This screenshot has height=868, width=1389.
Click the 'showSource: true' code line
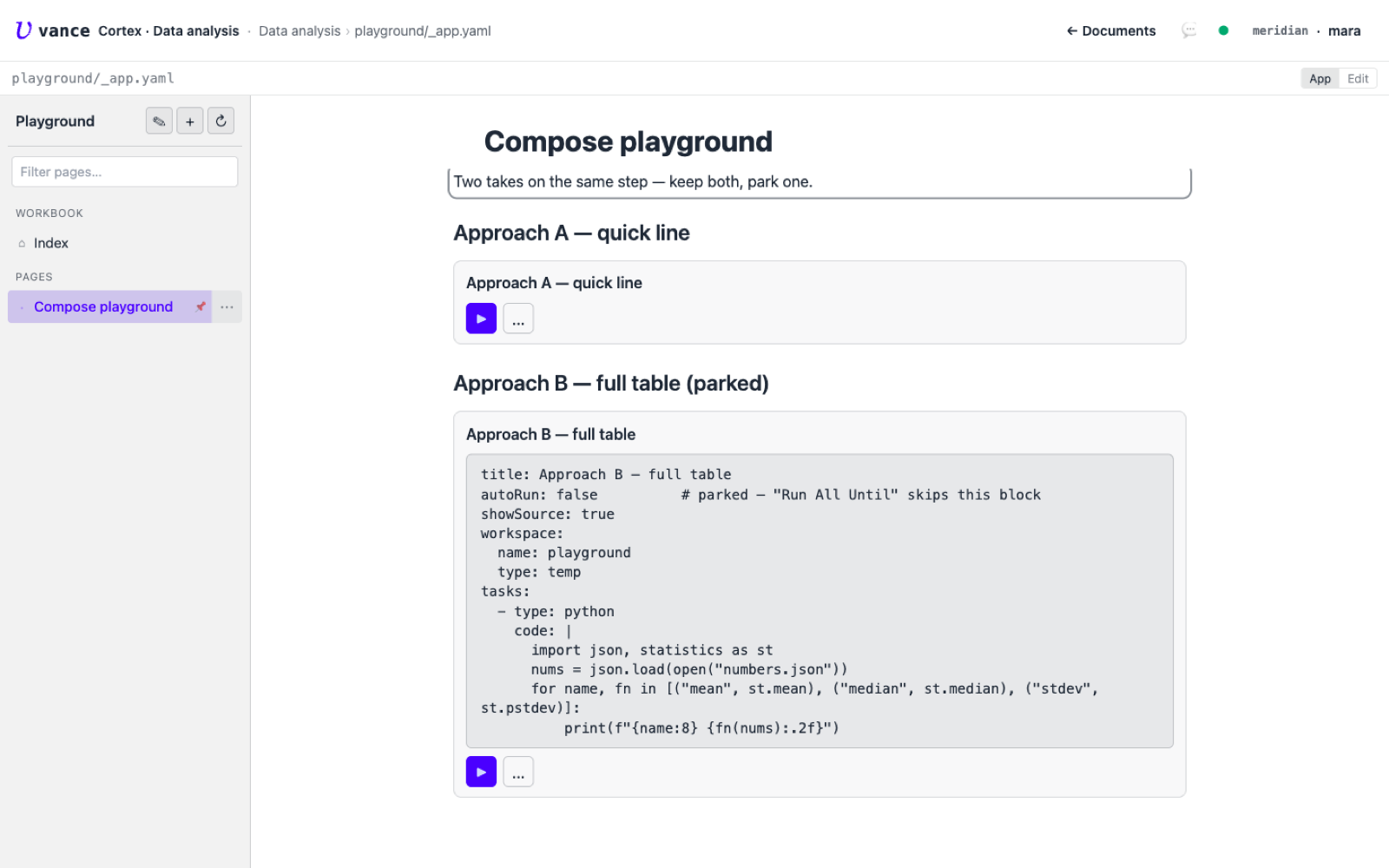[x=548, y=515]
